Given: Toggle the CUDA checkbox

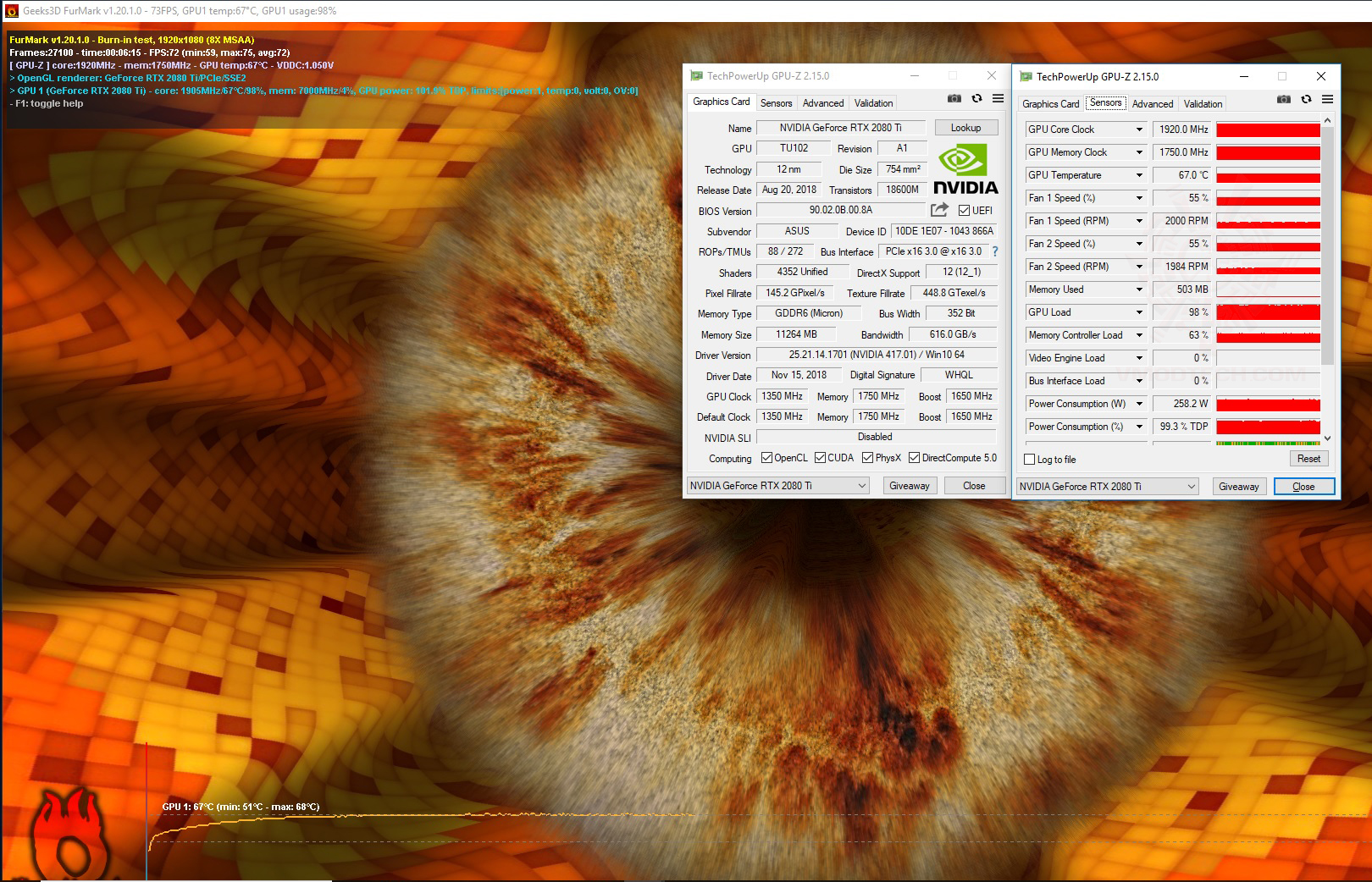Looking at the screenshot, I should (820, 458).
